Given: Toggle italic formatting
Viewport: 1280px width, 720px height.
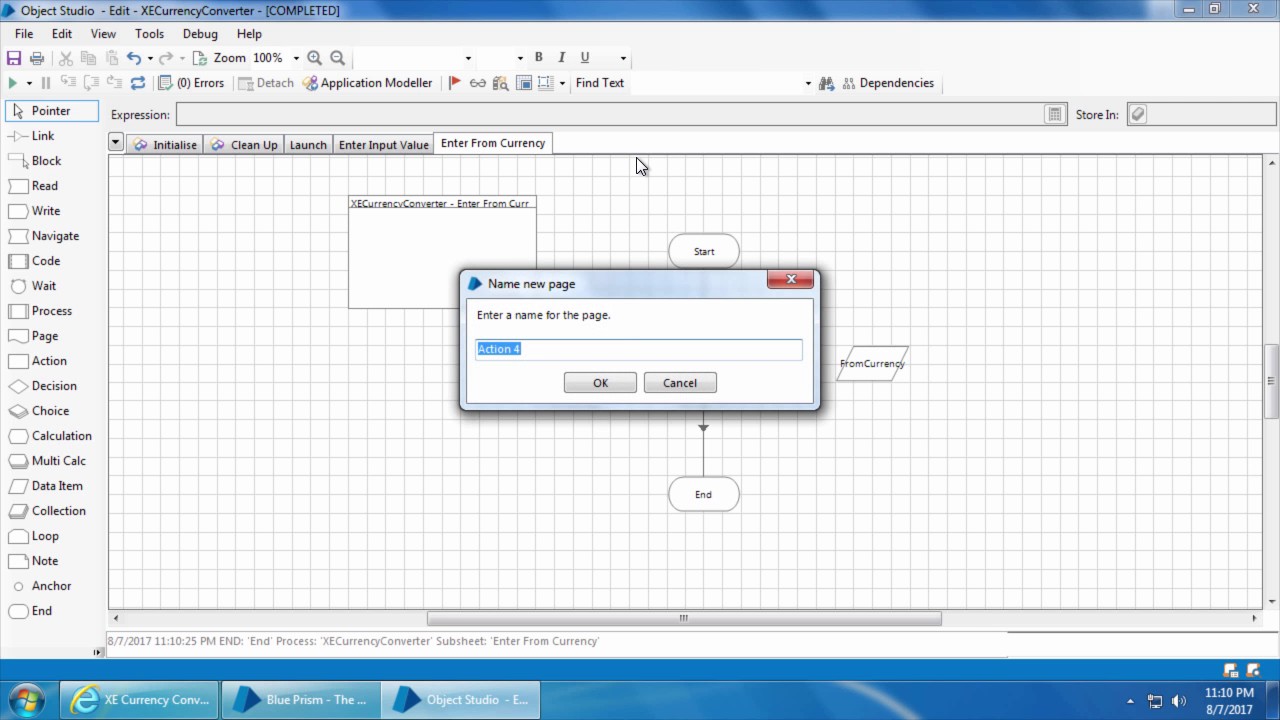Looking at the screenshot, I should pyautogui.click(x=561, y=58).
